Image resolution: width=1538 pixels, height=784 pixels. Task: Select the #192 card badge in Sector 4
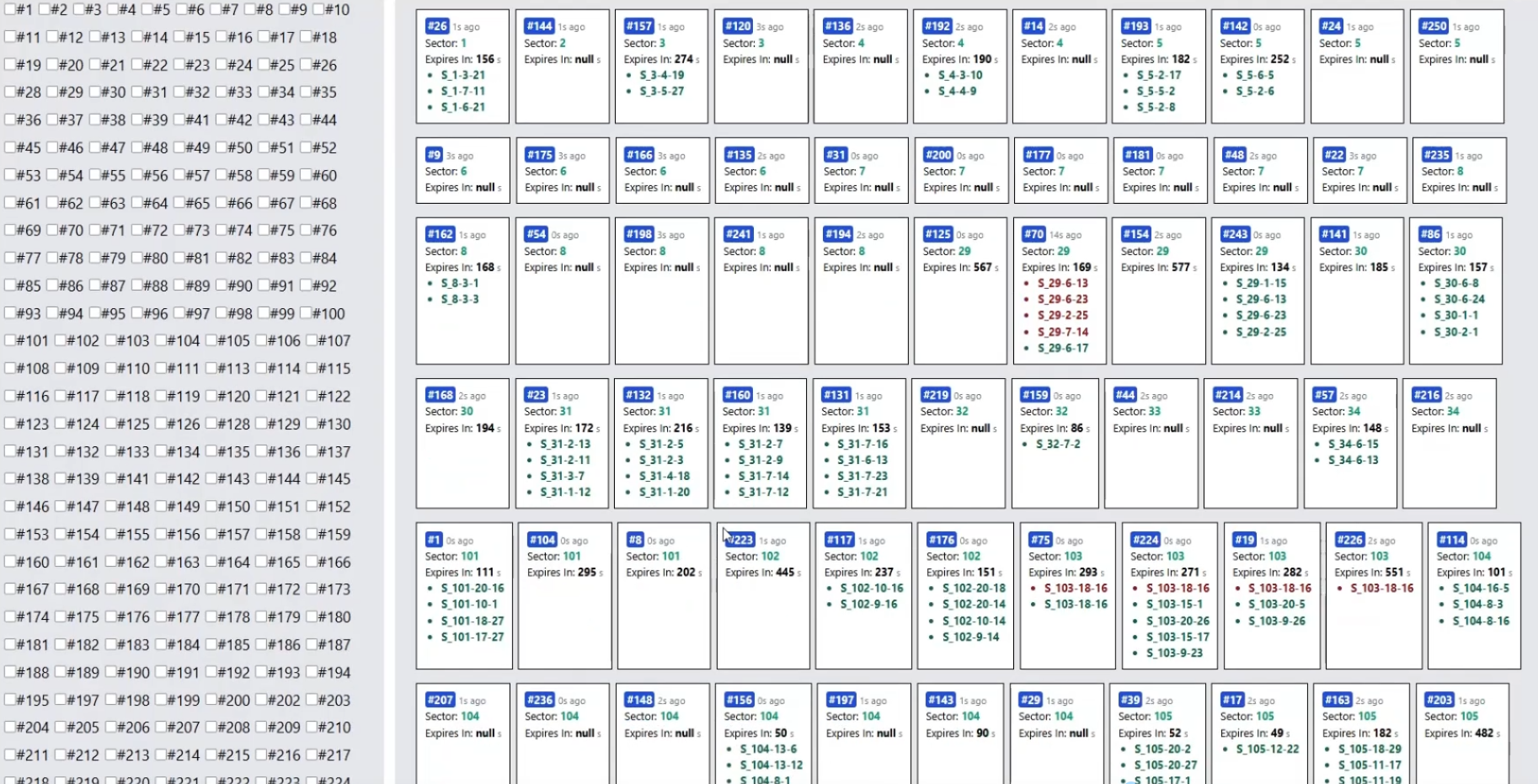[x=937, y=26]
